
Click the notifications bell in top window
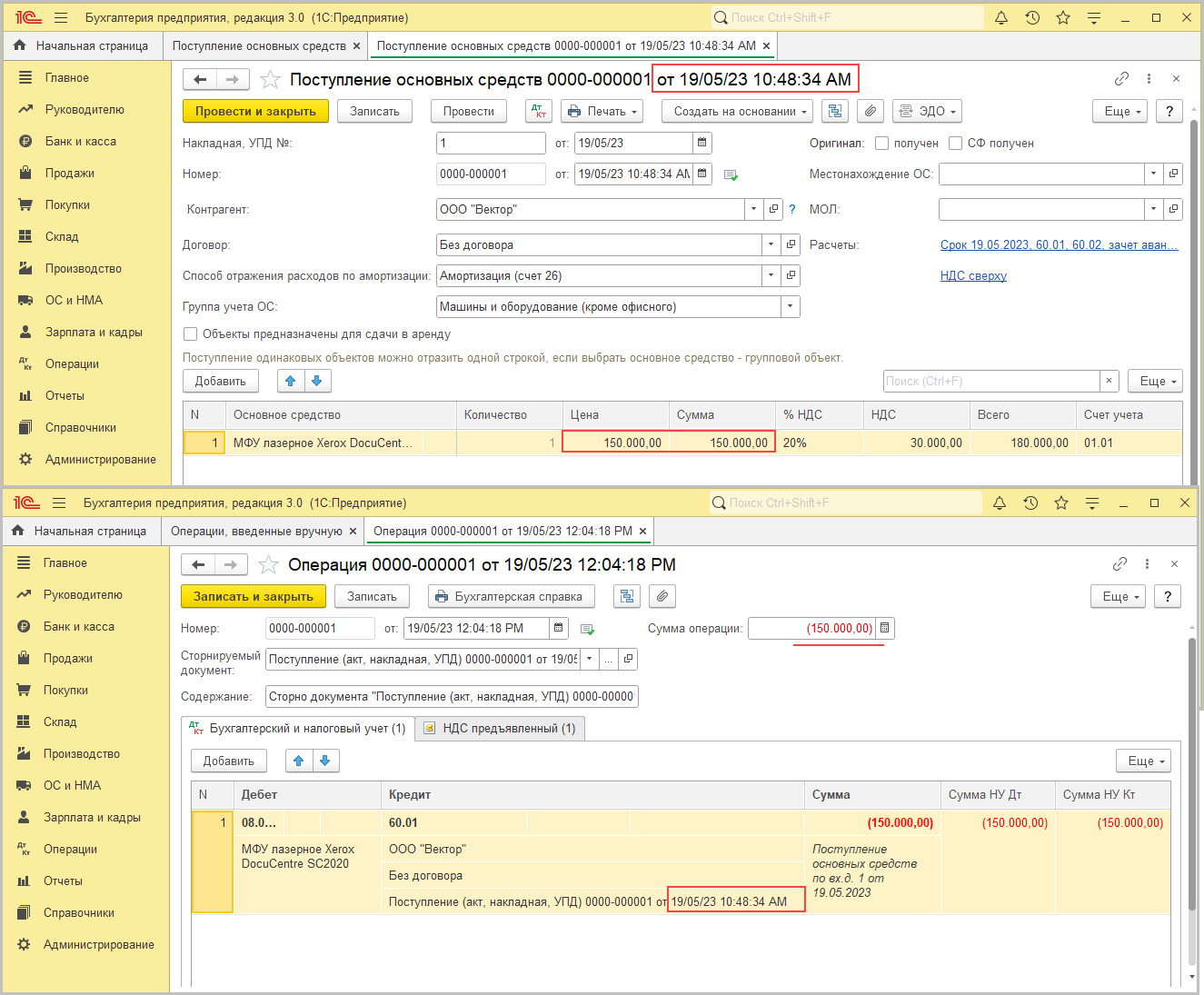[1001, 17]
